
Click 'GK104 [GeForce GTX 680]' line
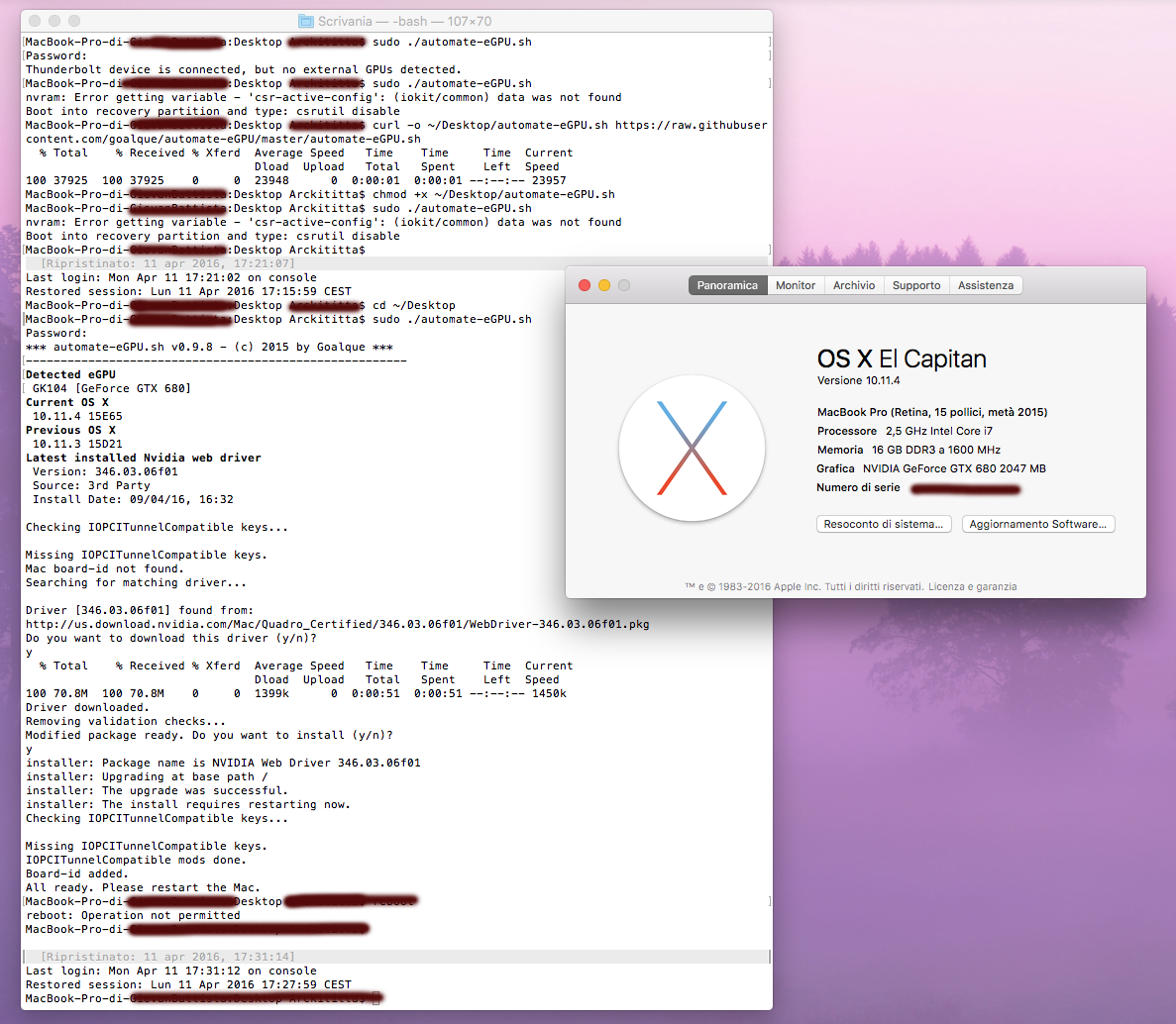click(112, 388)
